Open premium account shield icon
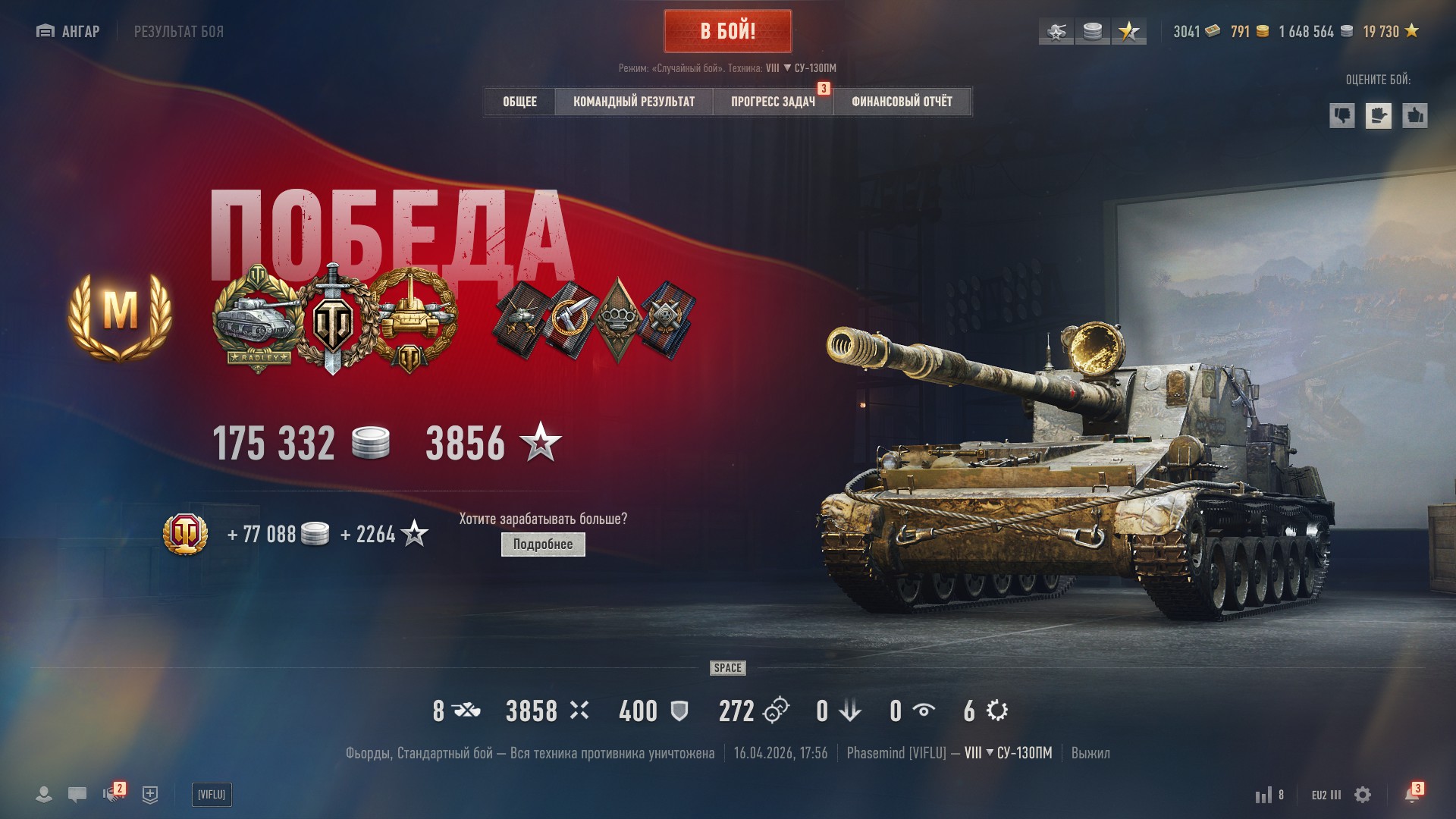The image size is (1456, 819). pyautogui.click(x=186, y=534)
